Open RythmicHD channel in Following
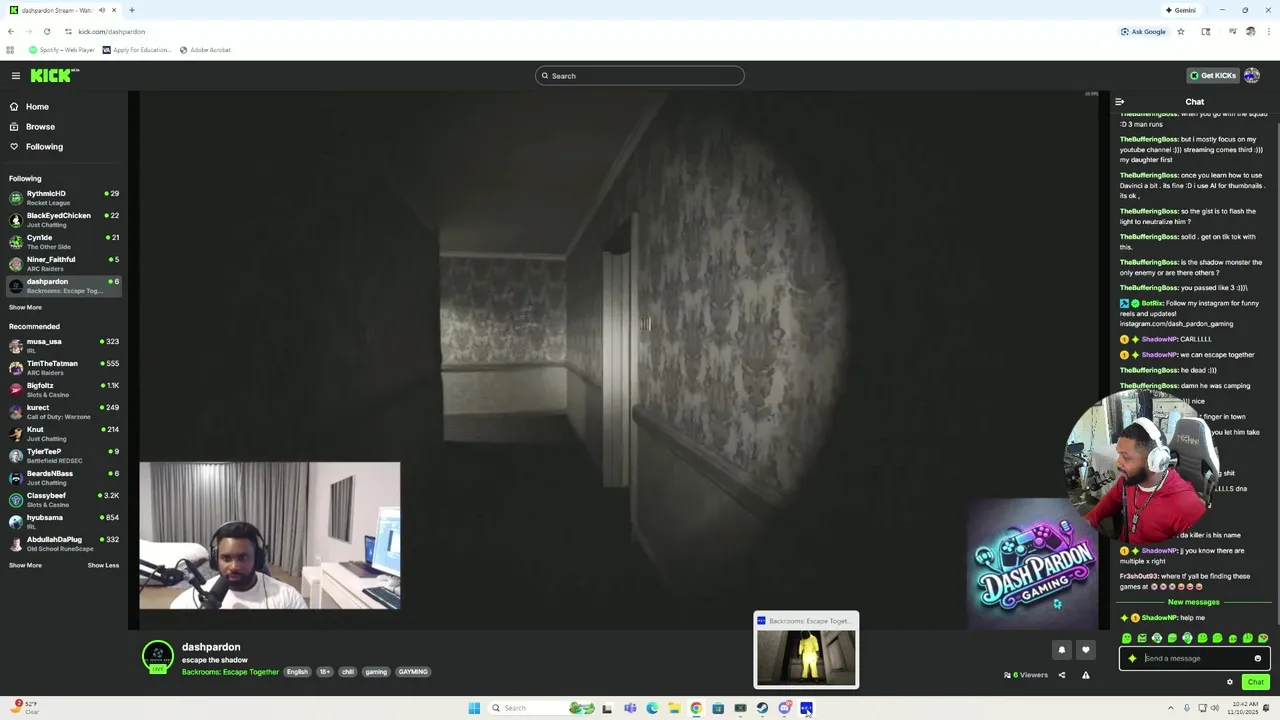 pyautogui.click(x=64, y=198)
